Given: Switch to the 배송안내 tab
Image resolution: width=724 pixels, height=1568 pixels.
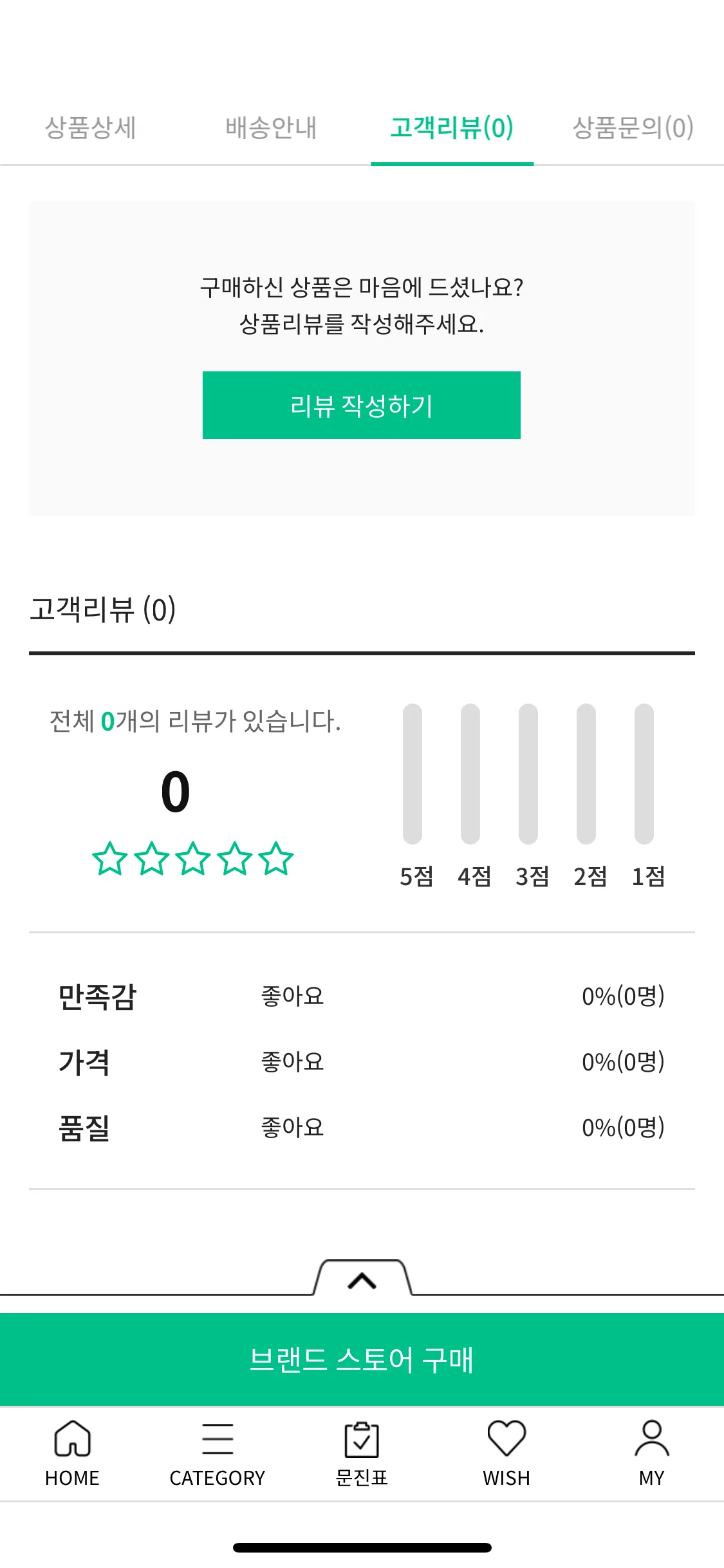Looking at the screenshot, I should point(271,127).
